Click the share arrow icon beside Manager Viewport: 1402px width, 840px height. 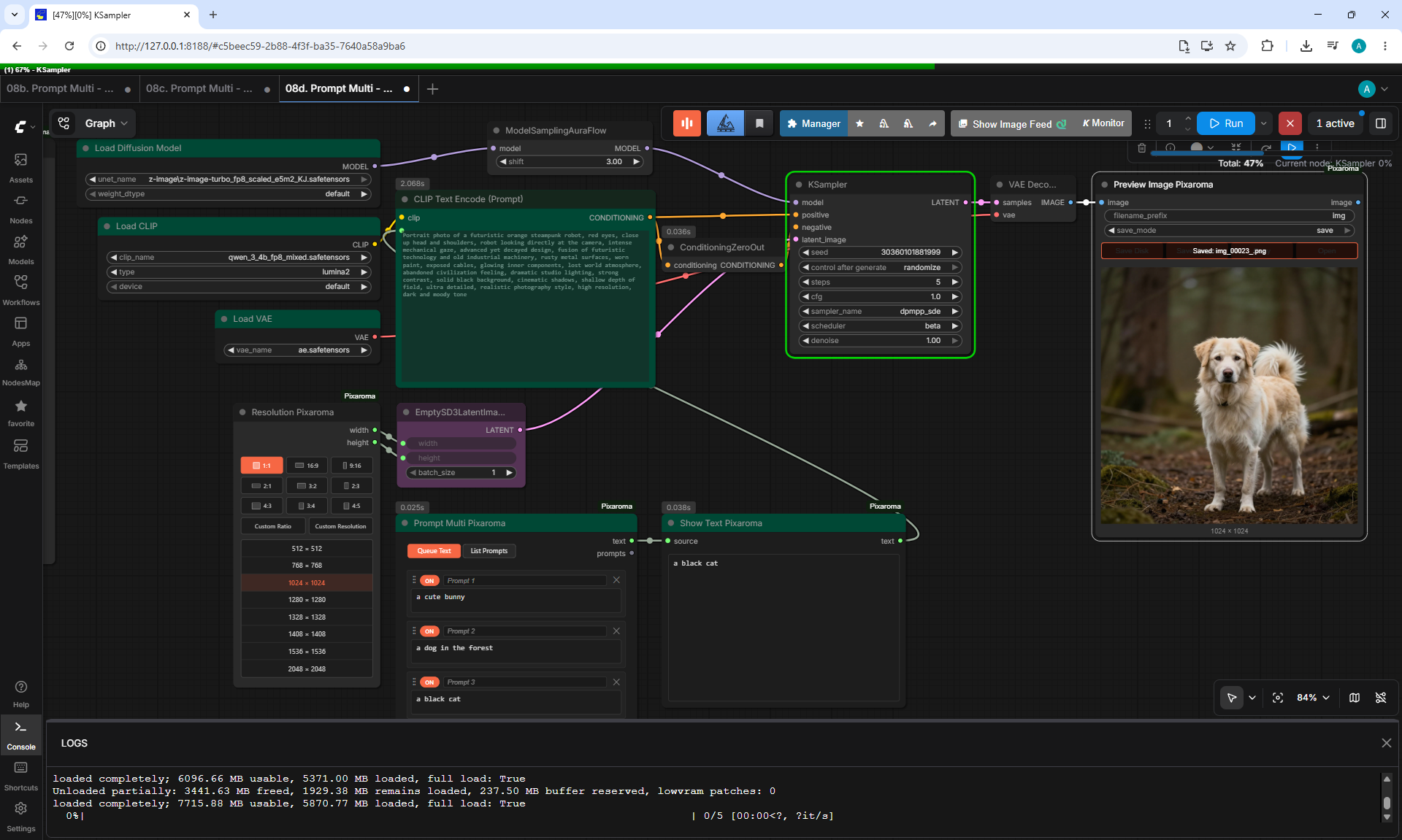pos(932,123)
